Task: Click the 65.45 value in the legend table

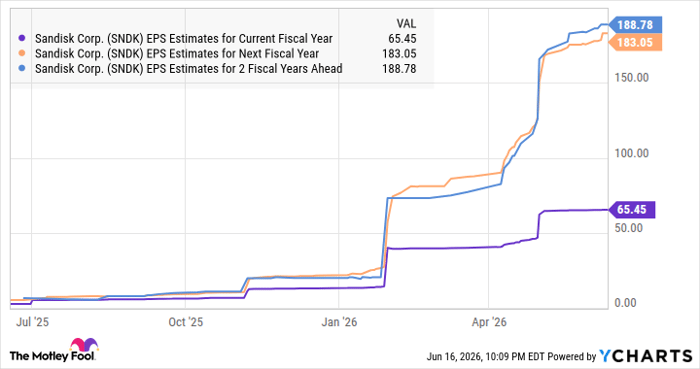Action: point(402,39)
